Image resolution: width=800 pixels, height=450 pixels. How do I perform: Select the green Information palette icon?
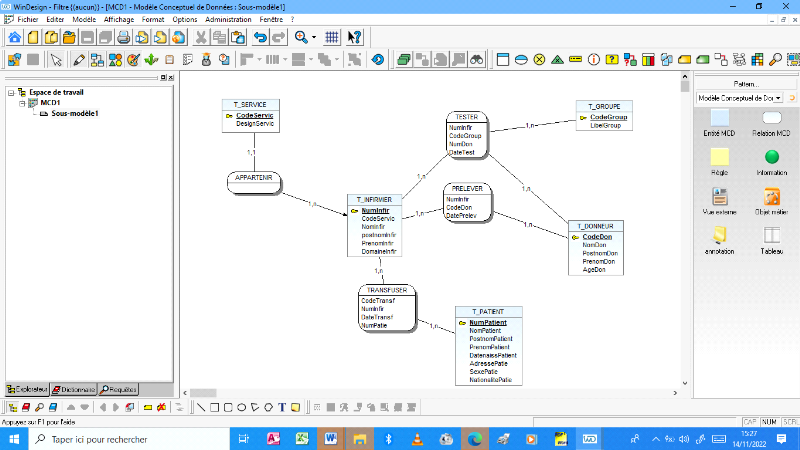point(771,157)
